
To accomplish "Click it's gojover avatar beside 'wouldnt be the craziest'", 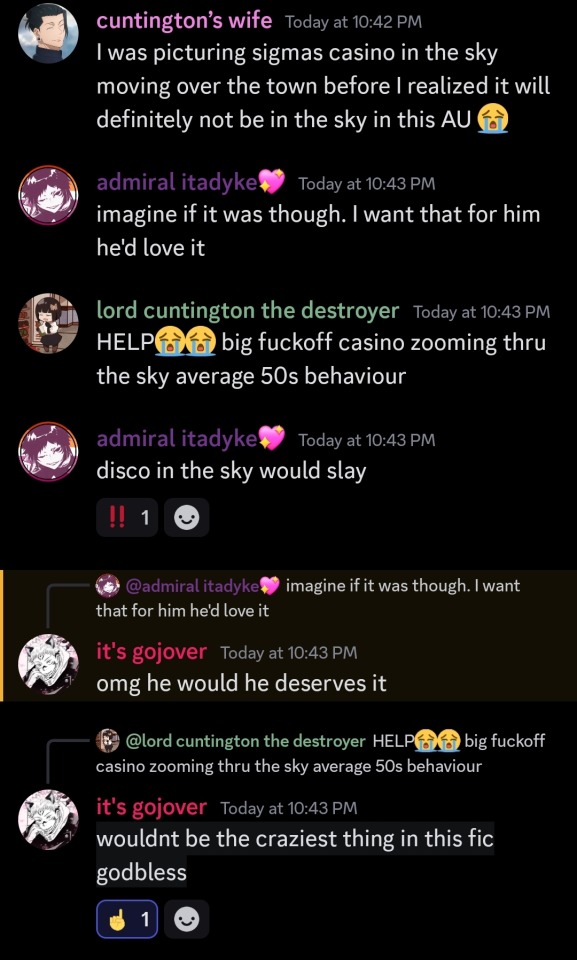I will click(x=48, y=819).
